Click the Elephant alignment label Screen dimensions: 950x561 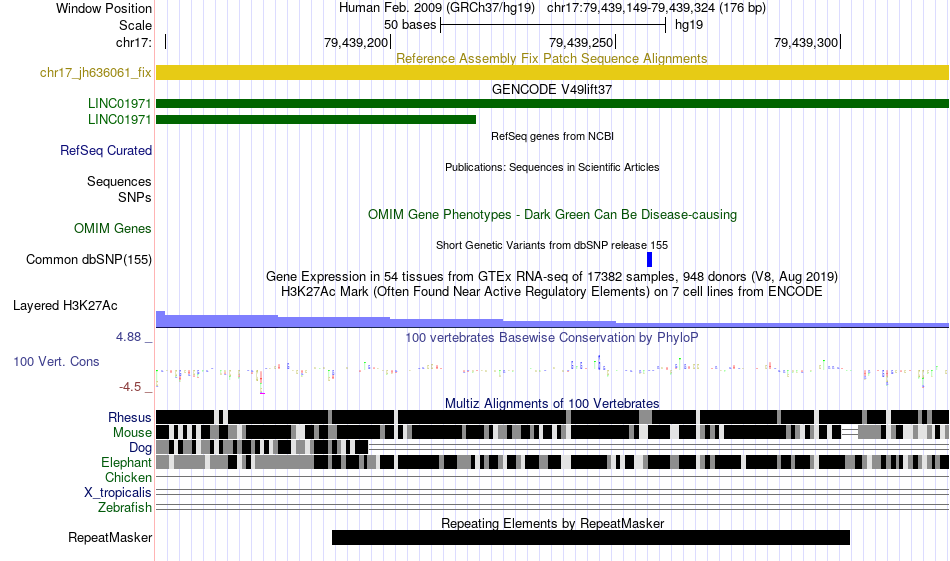coord(126,462)
